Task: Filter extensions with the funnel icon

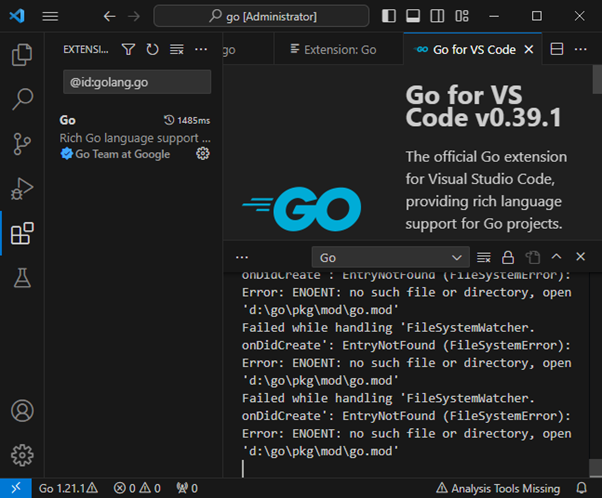Action: coord(128,50)
